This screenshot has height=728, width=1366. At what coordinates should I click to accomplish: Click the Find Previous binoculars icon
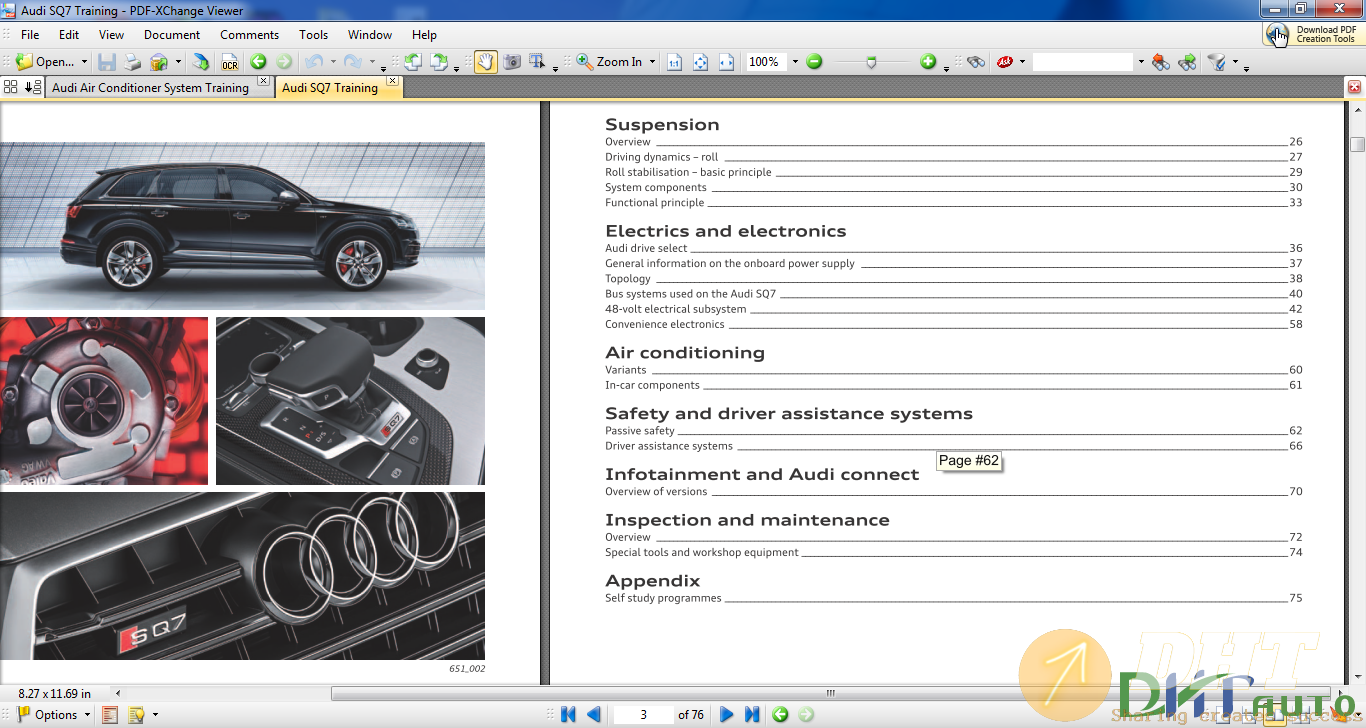[1161, 62]
